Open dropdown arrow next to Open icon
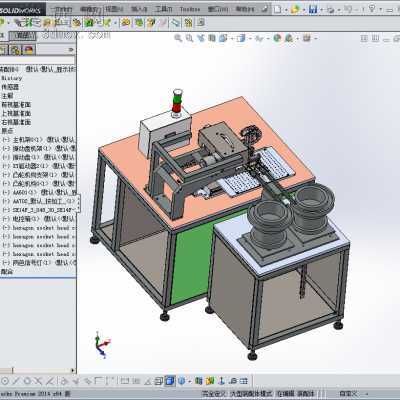The height and width of the screenshot is (400, 400). 303,10
